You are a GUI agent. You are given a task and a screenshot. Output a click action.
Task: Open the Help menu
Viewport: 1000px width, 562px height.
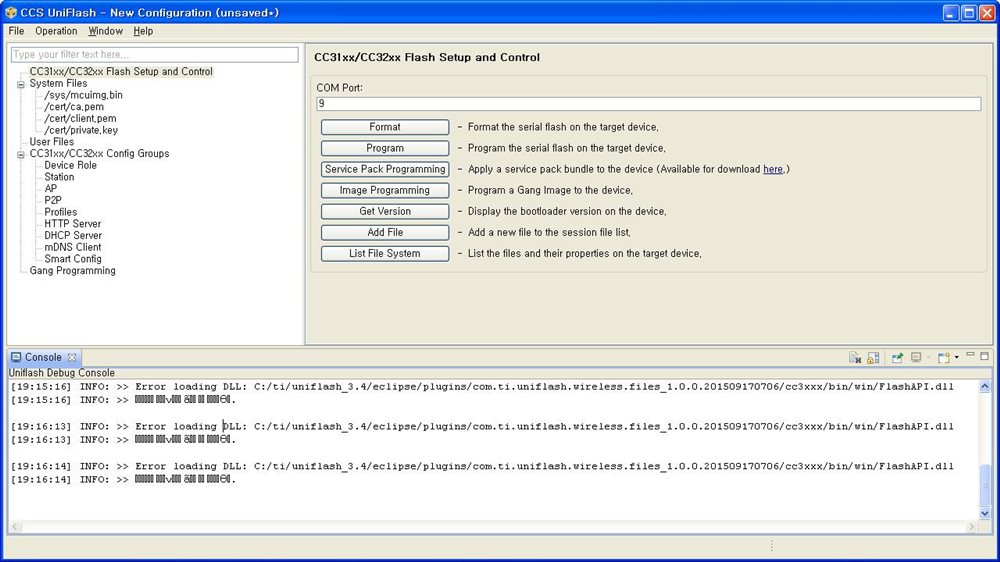[x=143, y=31]
